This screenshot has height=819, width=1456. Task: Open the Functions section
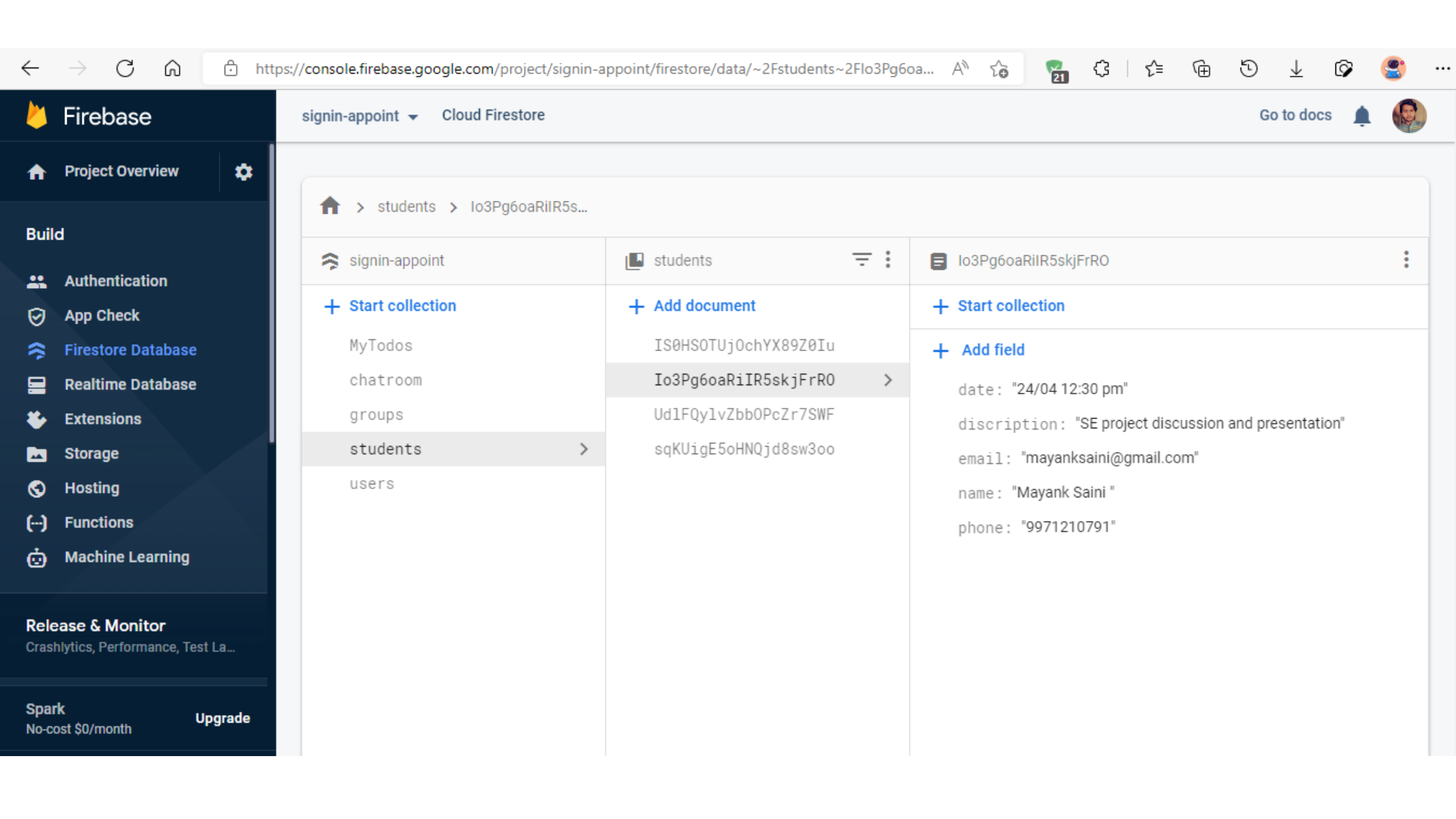pyautogui.click(x=99, y=522)
